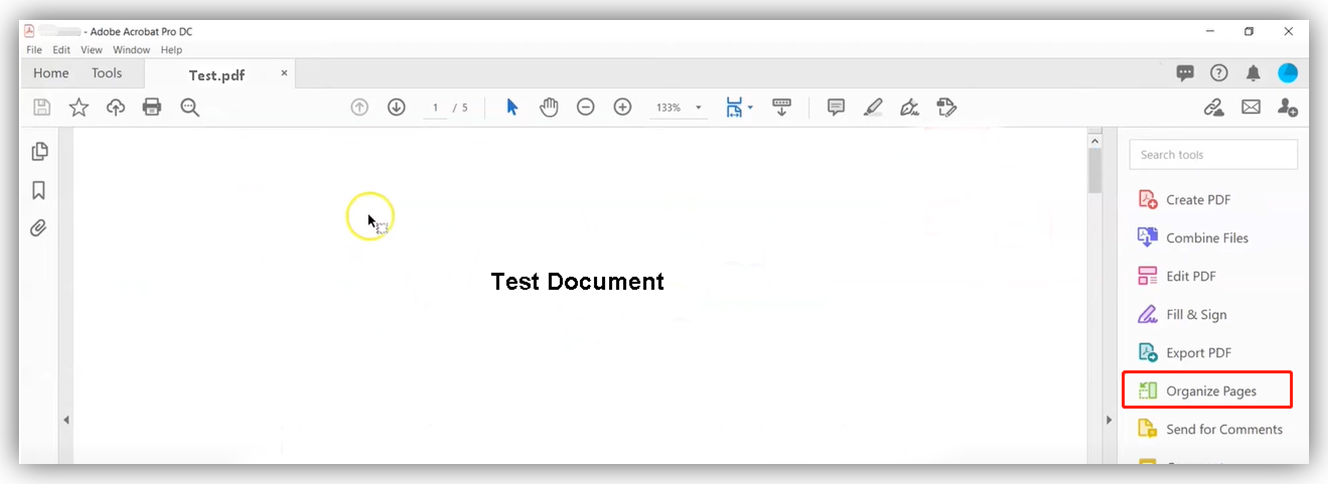Zoom in with the plus icon
The height and width of the screenshot is (484, 1328).
[622, 107]
